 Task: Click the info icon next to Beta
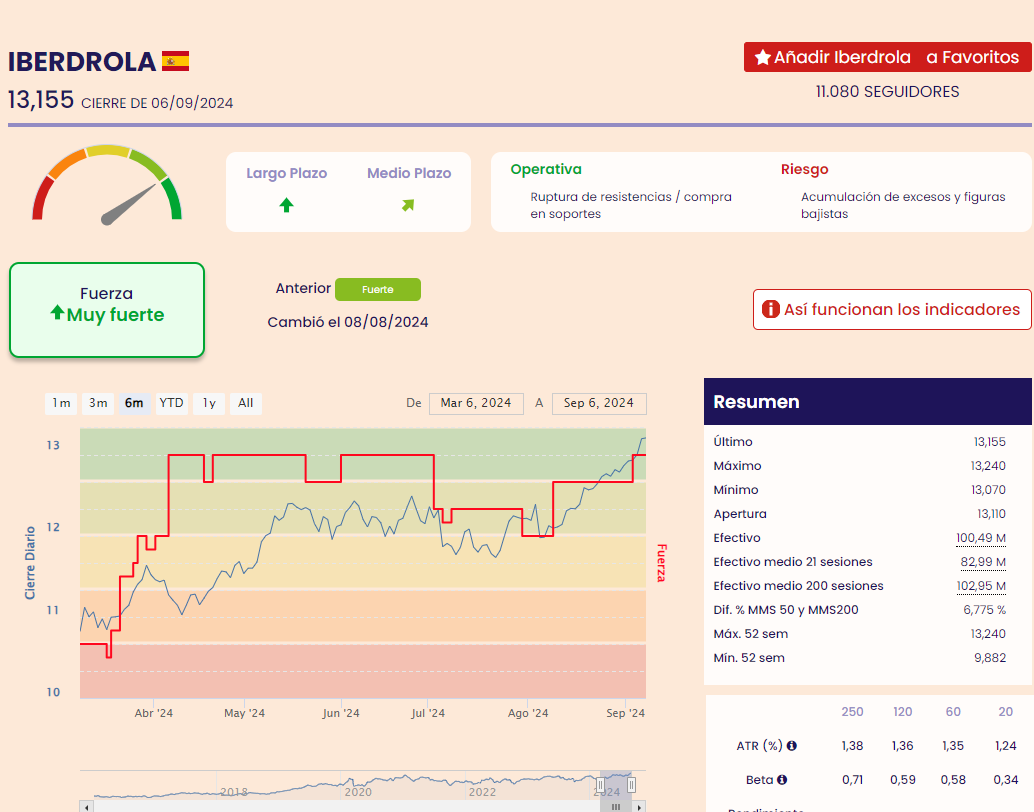point(782,780)
